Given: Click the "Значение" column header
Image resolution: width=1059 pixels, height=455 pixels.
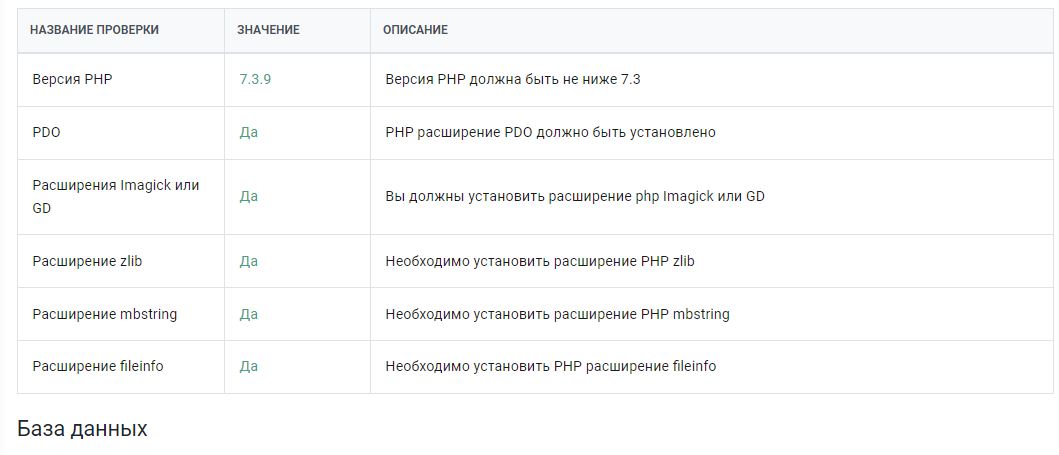Looking at the screenshot, I should tap(268, 30).
